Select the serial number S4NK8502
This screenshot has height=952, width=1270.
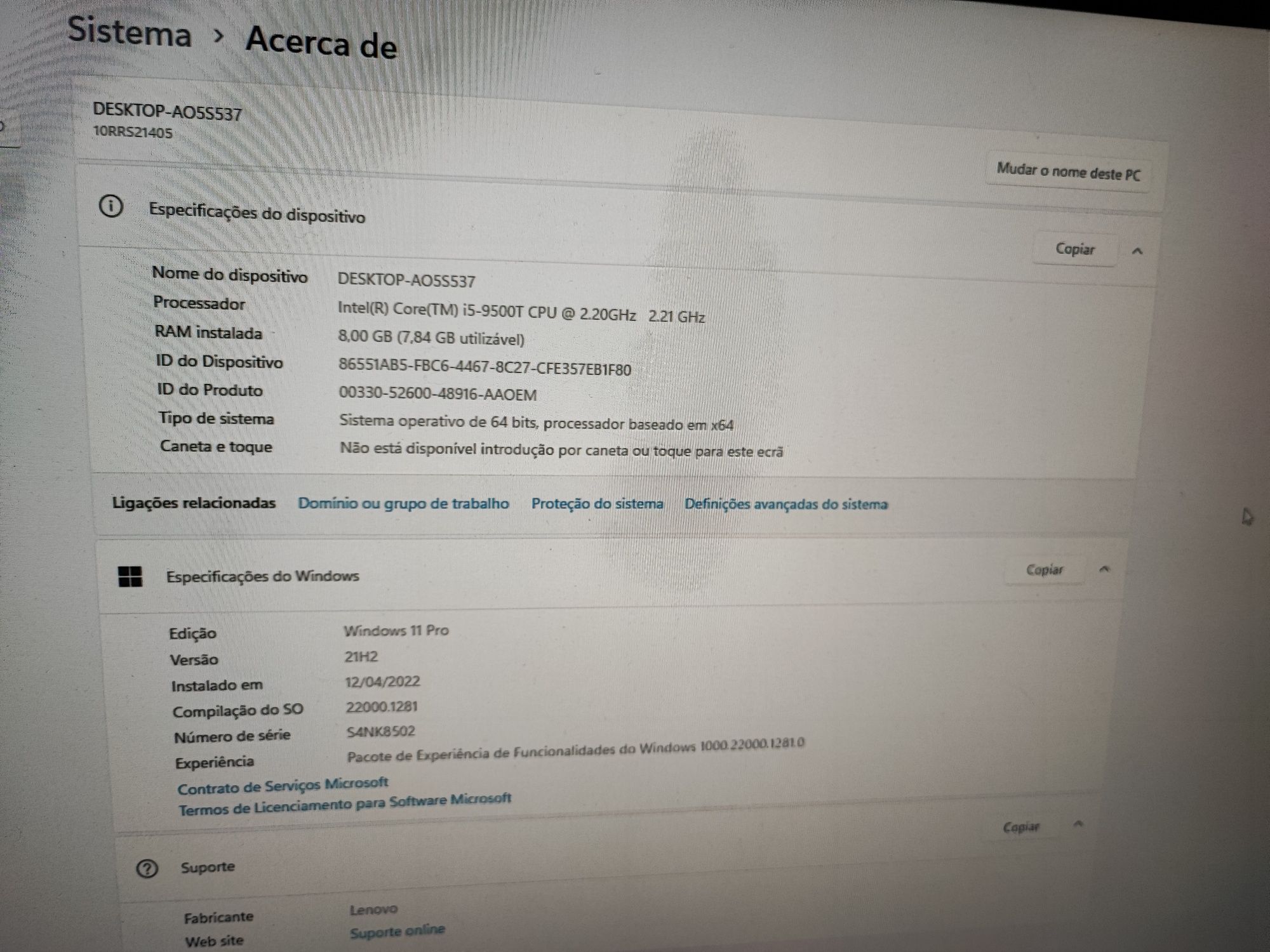pyautogui.click(x=381, y=731)
